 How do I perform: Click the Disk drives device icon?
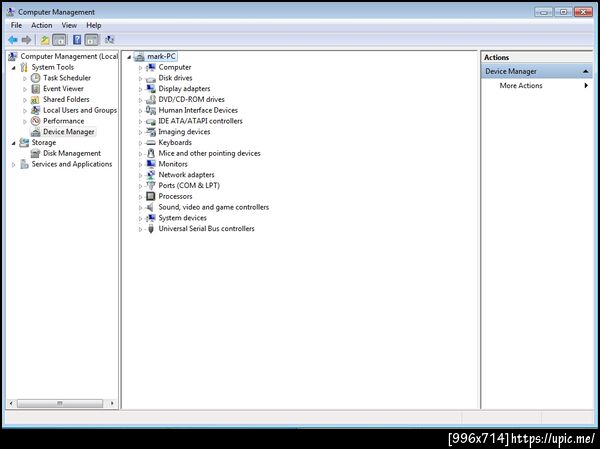click(x=151, y=78)
